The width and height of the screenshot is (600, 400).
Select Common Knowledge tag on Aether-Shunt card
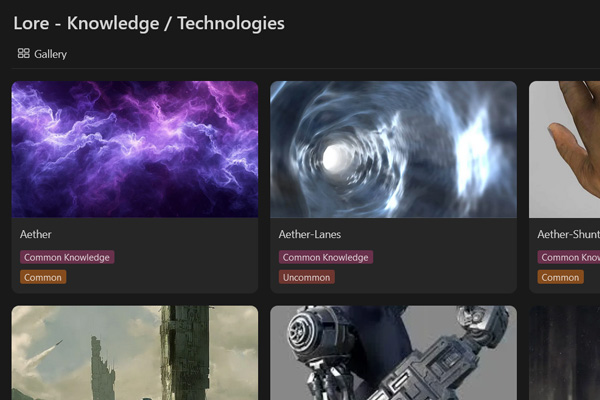pyautogui.click(x=569, y=257)
